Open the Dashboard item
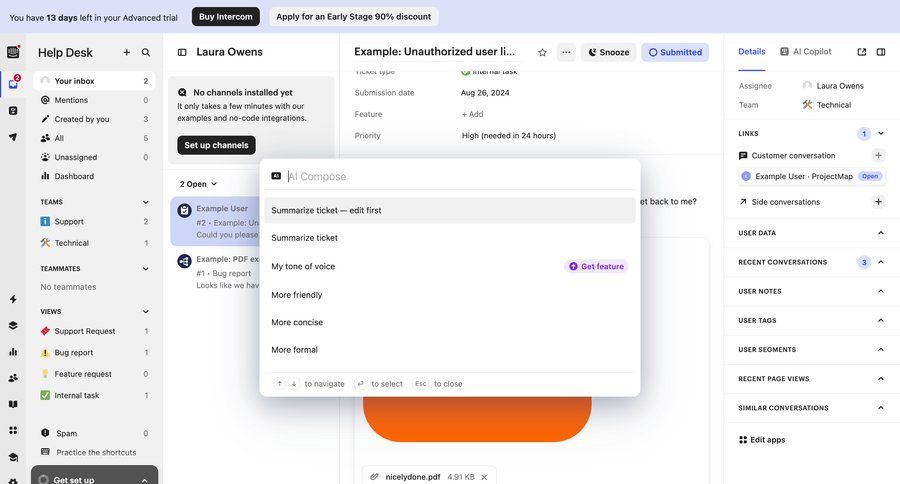This screenshot has height=484, width=900. 94,176
